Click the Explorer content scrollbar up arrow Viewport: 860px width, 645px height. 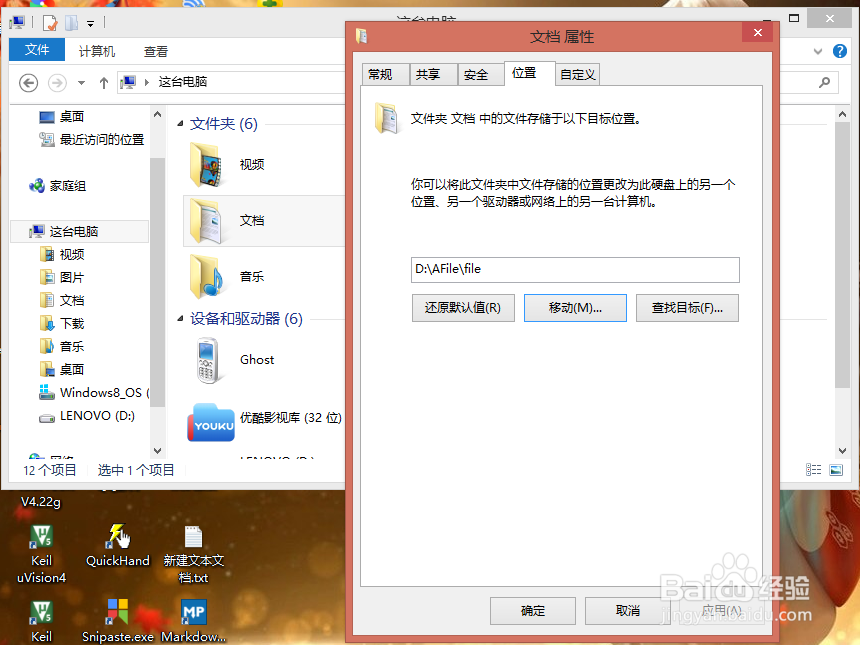[x=842, y=114]
